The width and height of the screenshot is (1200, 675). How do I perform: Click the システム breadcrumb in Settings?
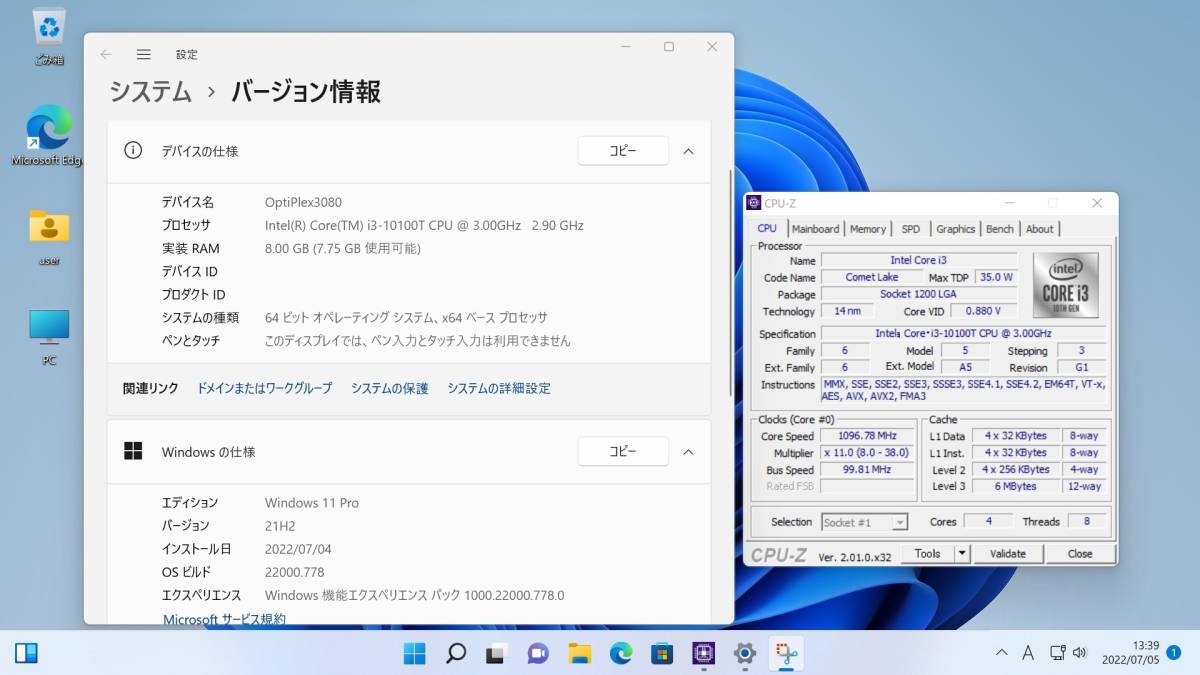(x=150, y=92)
